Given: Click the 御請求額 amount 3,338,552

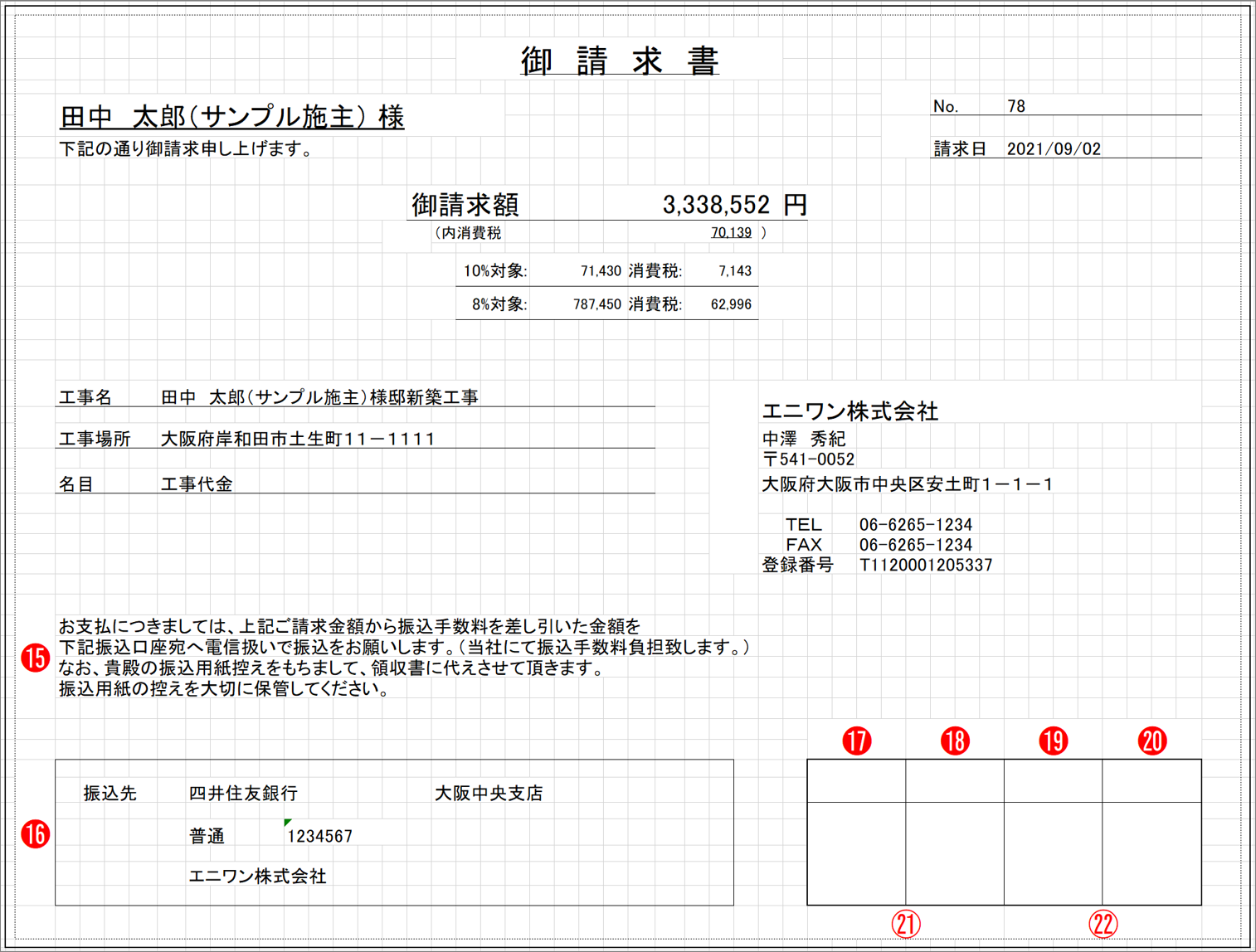Looking at the screenshot, I should click(716, 205).
